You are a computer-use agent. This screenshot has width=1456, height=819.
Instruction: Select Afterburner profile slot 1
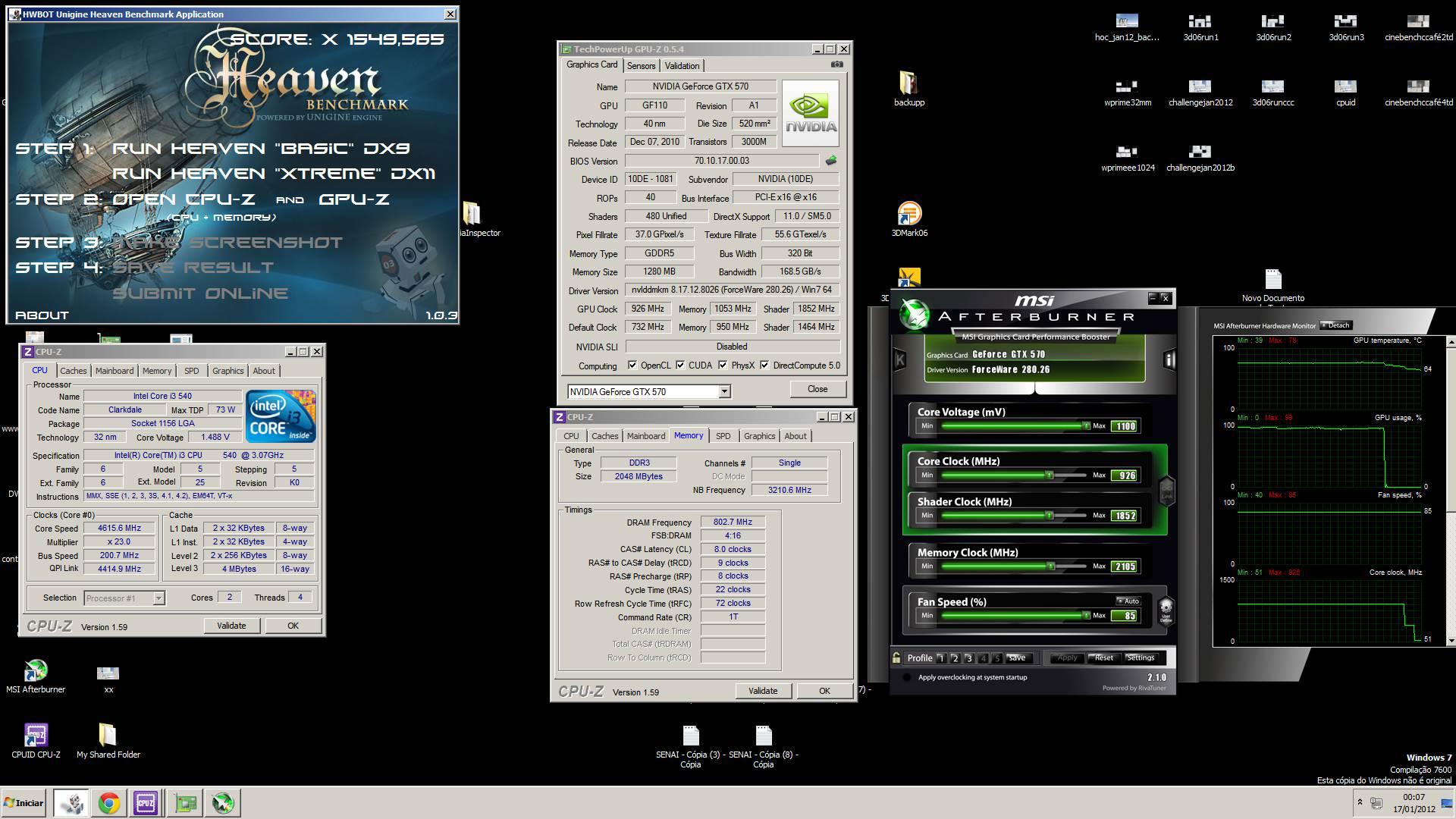pos(941,658)
